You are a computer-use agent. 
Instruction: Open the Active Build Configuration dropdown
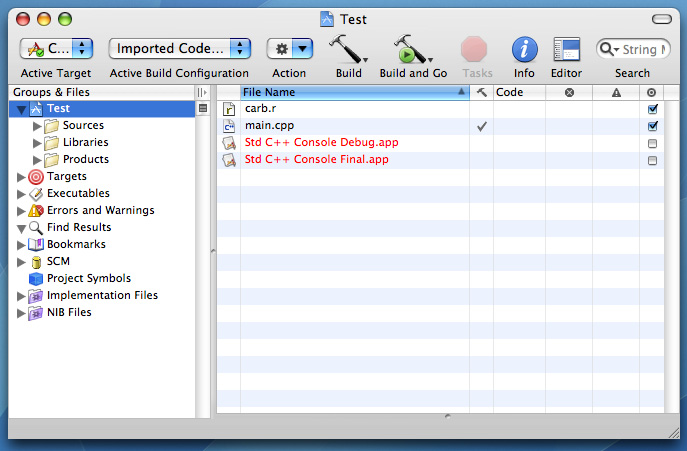(180, 48)
